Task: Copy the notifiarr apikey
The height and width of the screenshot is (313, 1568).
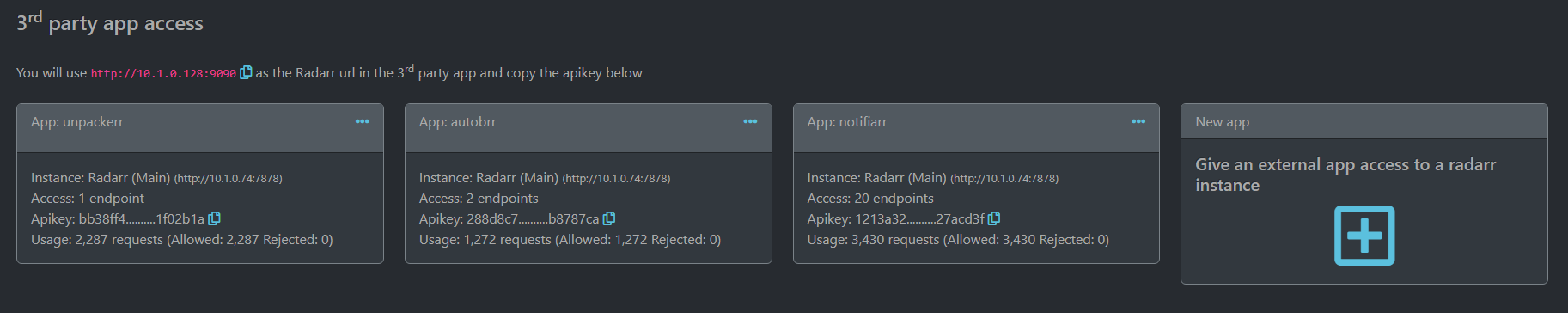Action: [994, 218]
